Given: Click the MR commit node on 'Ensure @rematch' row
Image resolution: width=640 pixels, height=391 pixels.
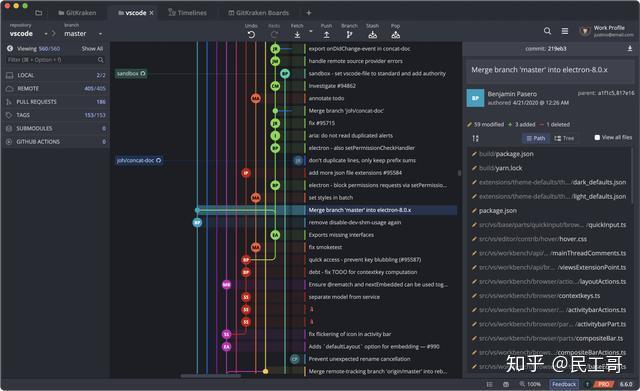Looking at the screenshot, I should pyautogui.click(x=227, y=284).
